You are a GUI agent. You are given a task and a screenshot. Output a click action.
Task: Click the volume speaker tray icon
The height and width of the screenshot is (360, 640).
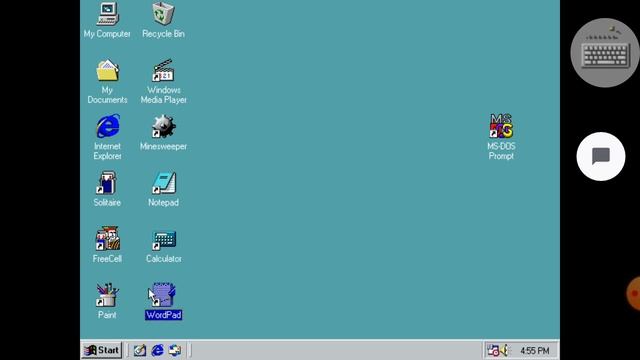tap(504, 350)
